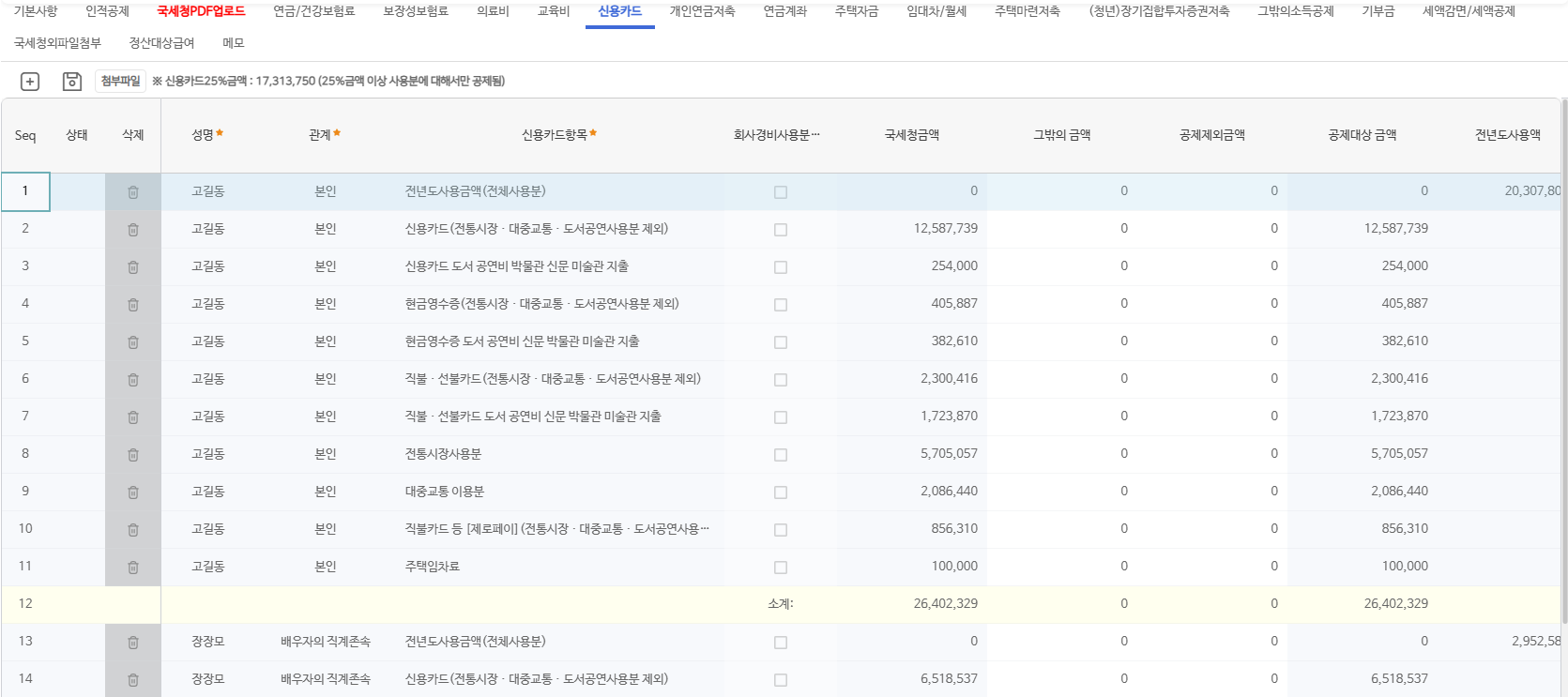Remove row 4 via its trash icon

133,305
